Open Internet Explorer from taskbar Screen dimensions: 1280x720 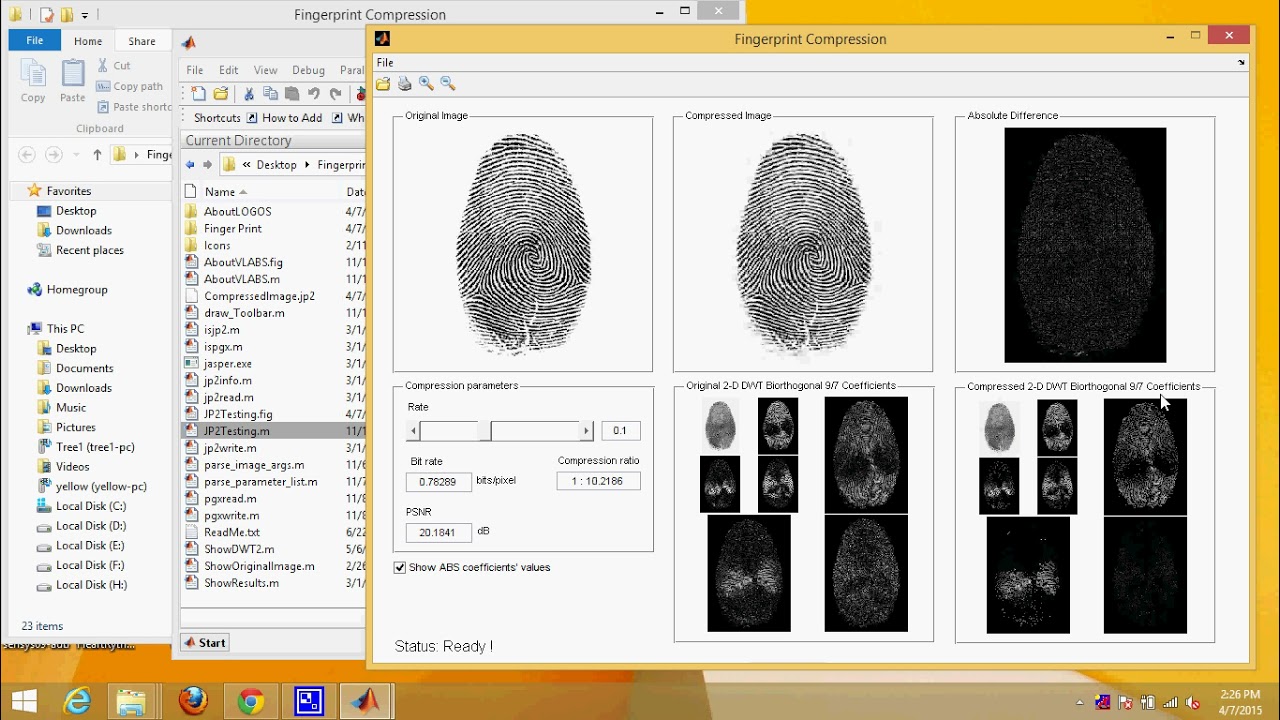[77, 701]
